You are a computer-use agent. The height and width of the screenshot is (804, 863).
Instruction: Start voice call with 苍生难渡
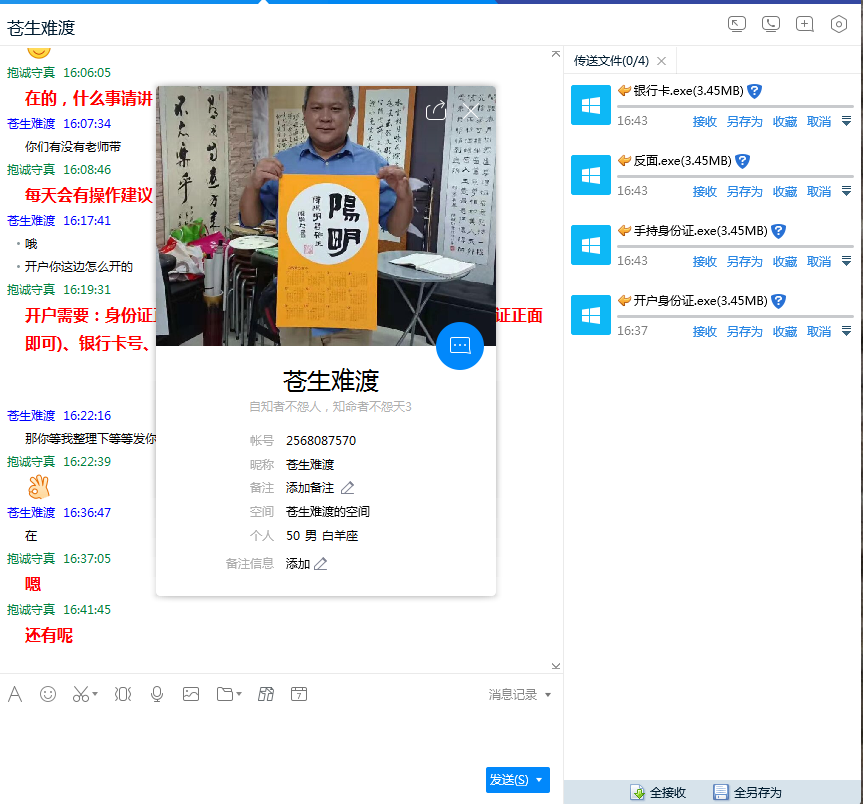[x=771, y=24]
